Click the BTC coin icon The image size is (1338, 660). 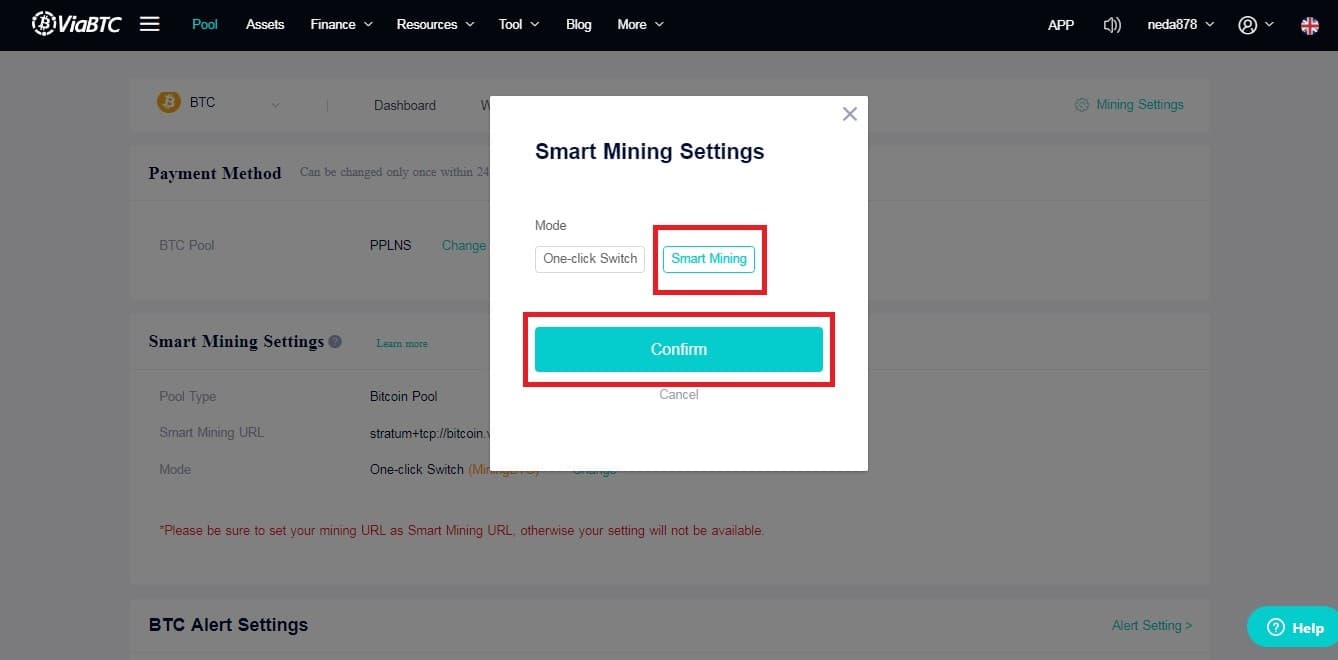point(169,102)
